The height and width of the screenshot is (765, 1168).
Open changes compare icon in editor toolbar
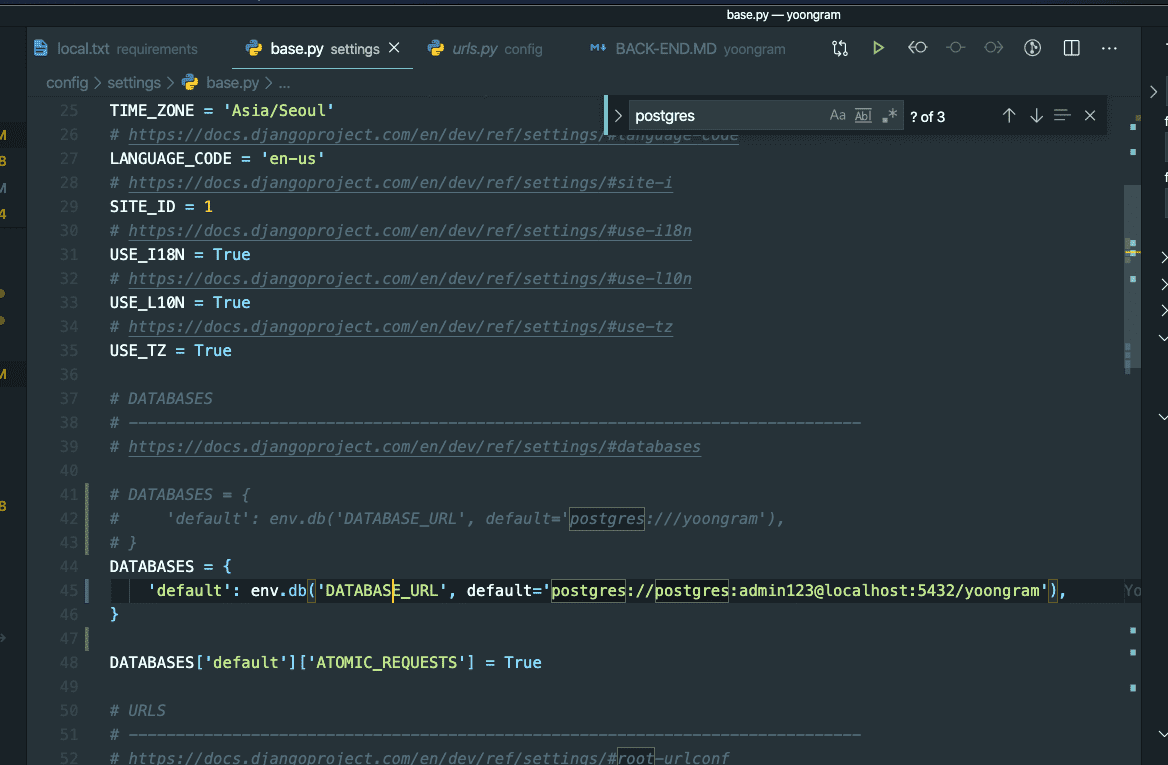(840, 48)
